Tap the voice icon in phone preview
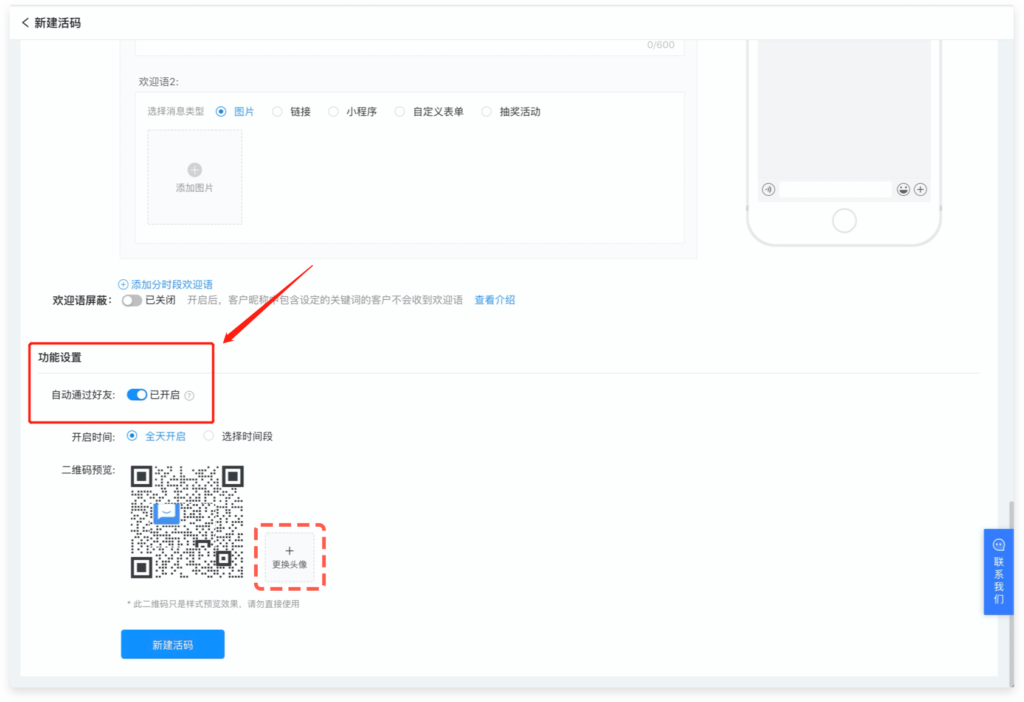Image resolution: width=1024 pixels, height=702 pixels. point(769,189)
